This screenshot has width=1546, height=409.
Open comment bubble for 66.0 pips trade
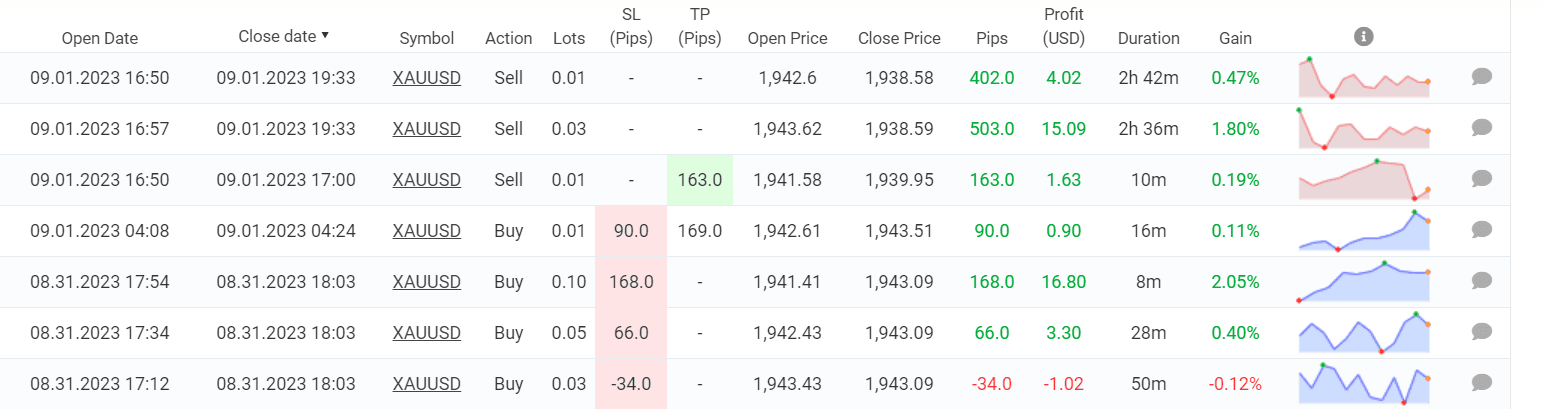click(x=1482, y=332)
